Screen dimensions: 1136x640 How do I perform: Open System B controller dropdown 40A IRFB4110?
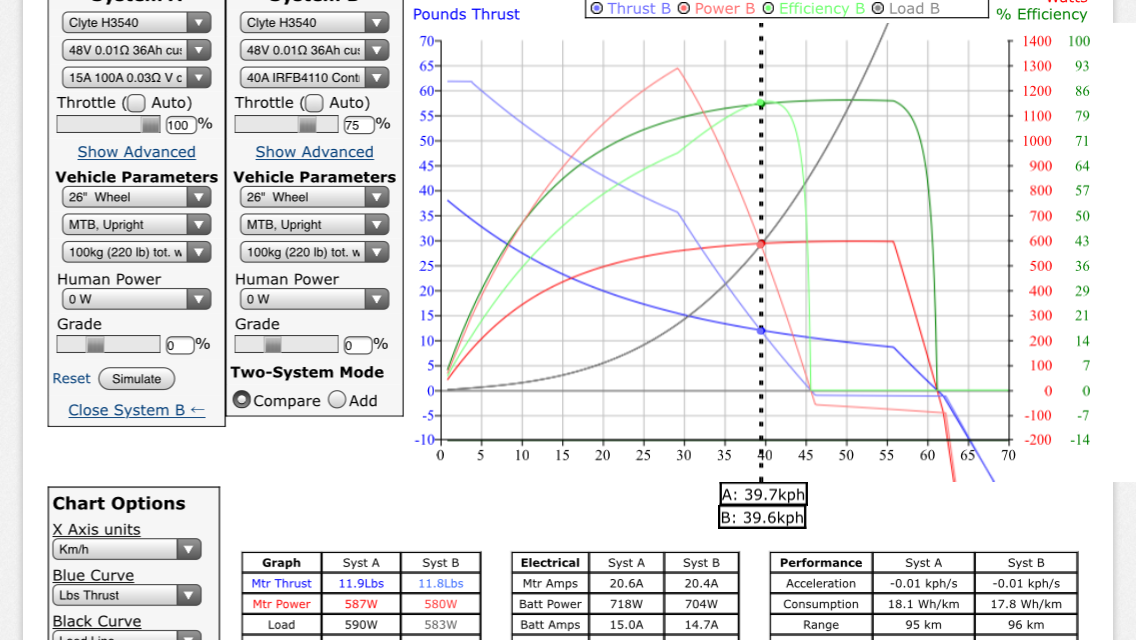[x=314, y=77]
